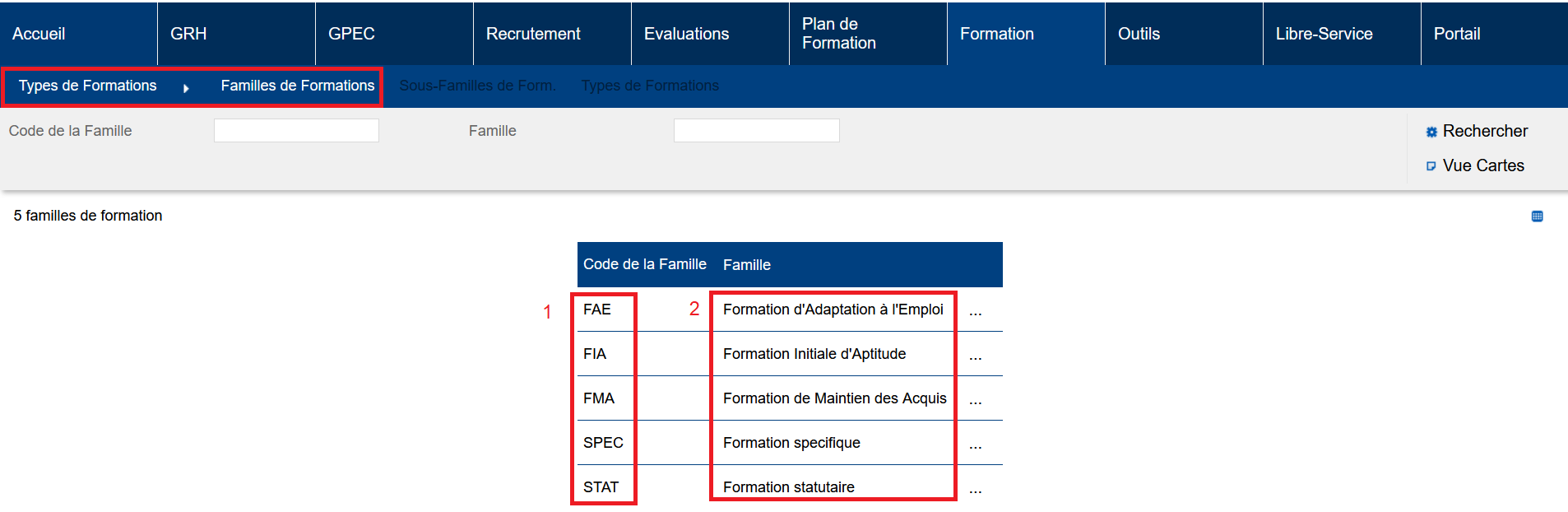Open the ellipsis menu for FMA row
Viewport: 1568px width, 512px height.
click(976, 400)
